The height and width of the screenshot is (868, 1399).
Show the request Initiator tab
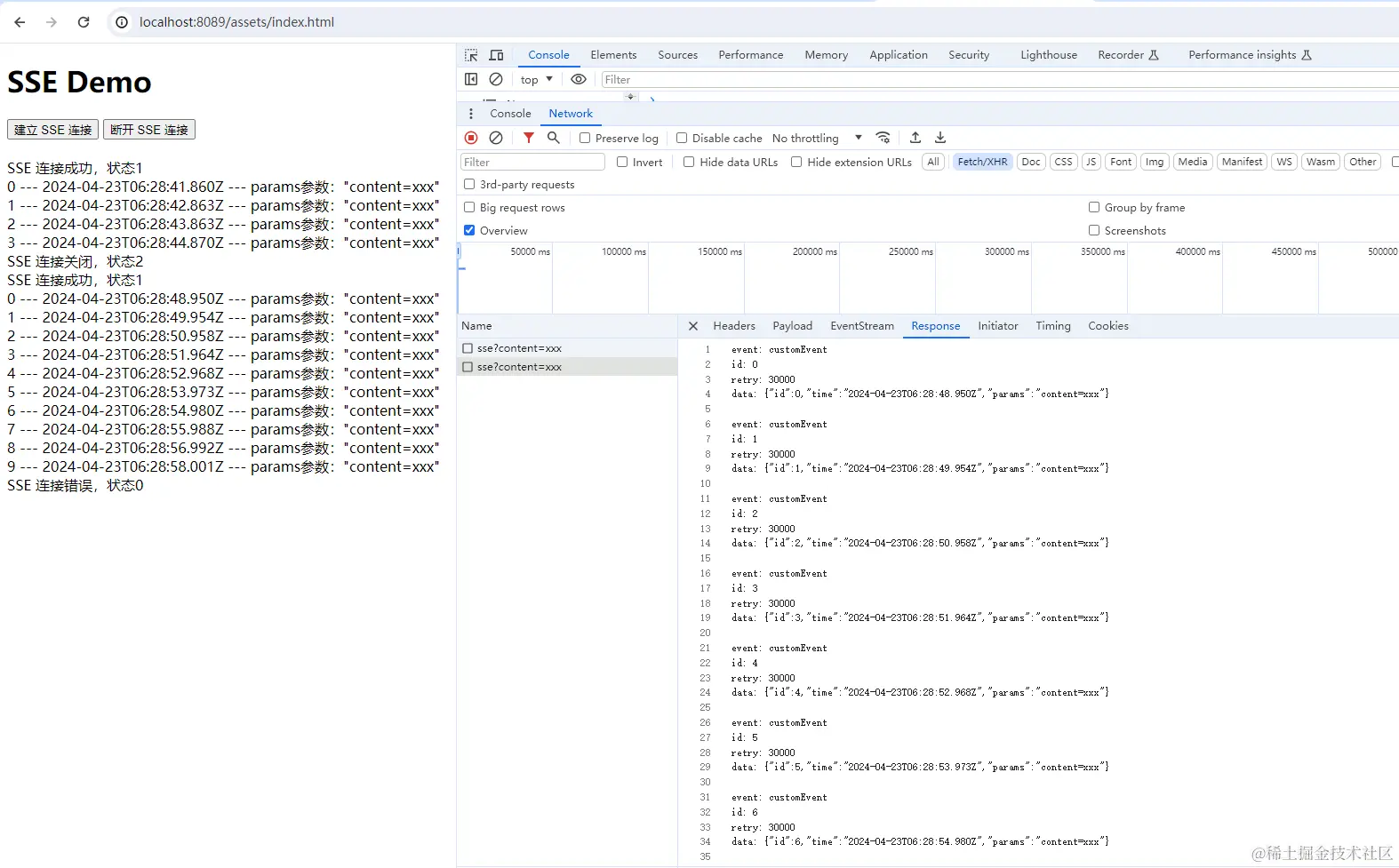point(998,326)
